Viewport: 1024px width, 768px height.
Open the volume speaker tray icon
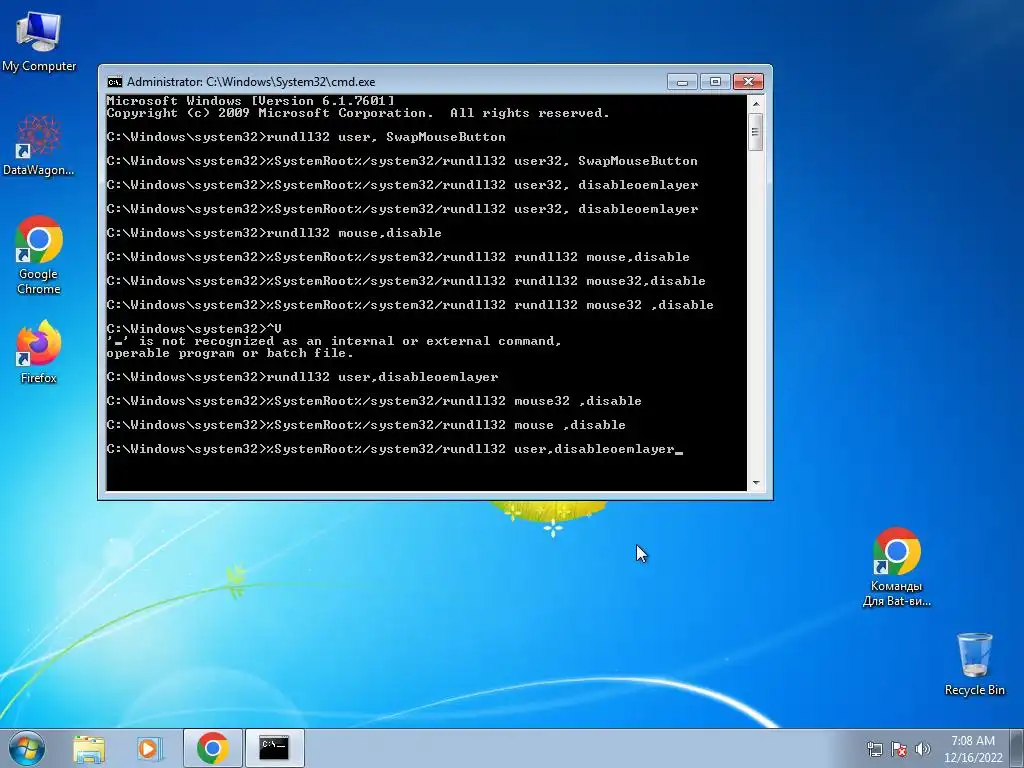pyautogui.click(x=922, y=748)
